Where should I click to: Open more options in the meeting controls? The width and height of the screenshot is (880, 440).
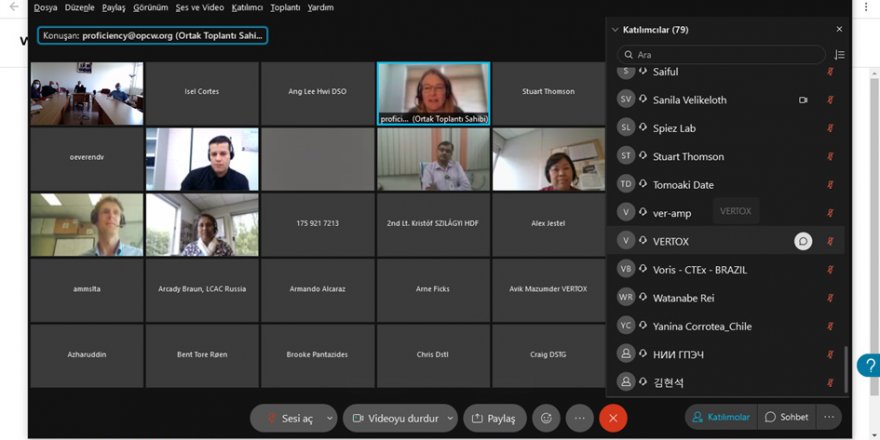(580, 417)
